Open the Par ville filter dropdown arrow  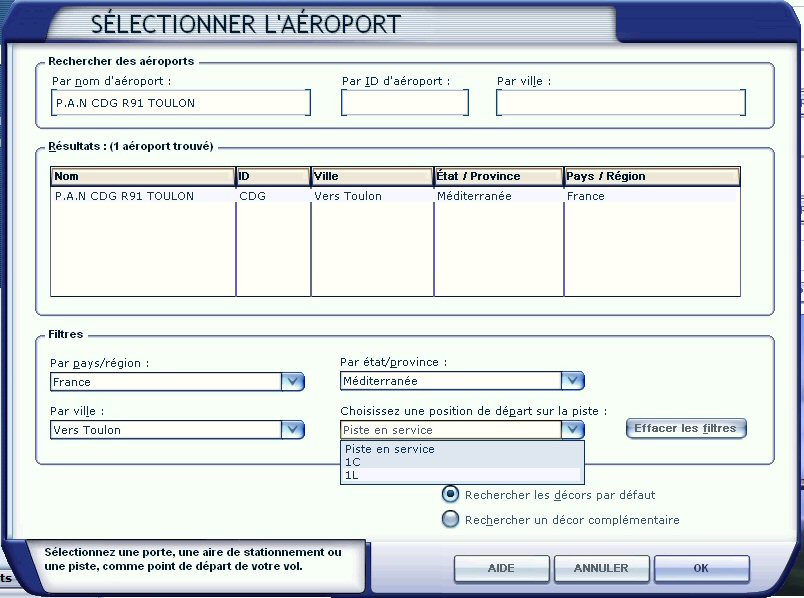pos(293,429)
